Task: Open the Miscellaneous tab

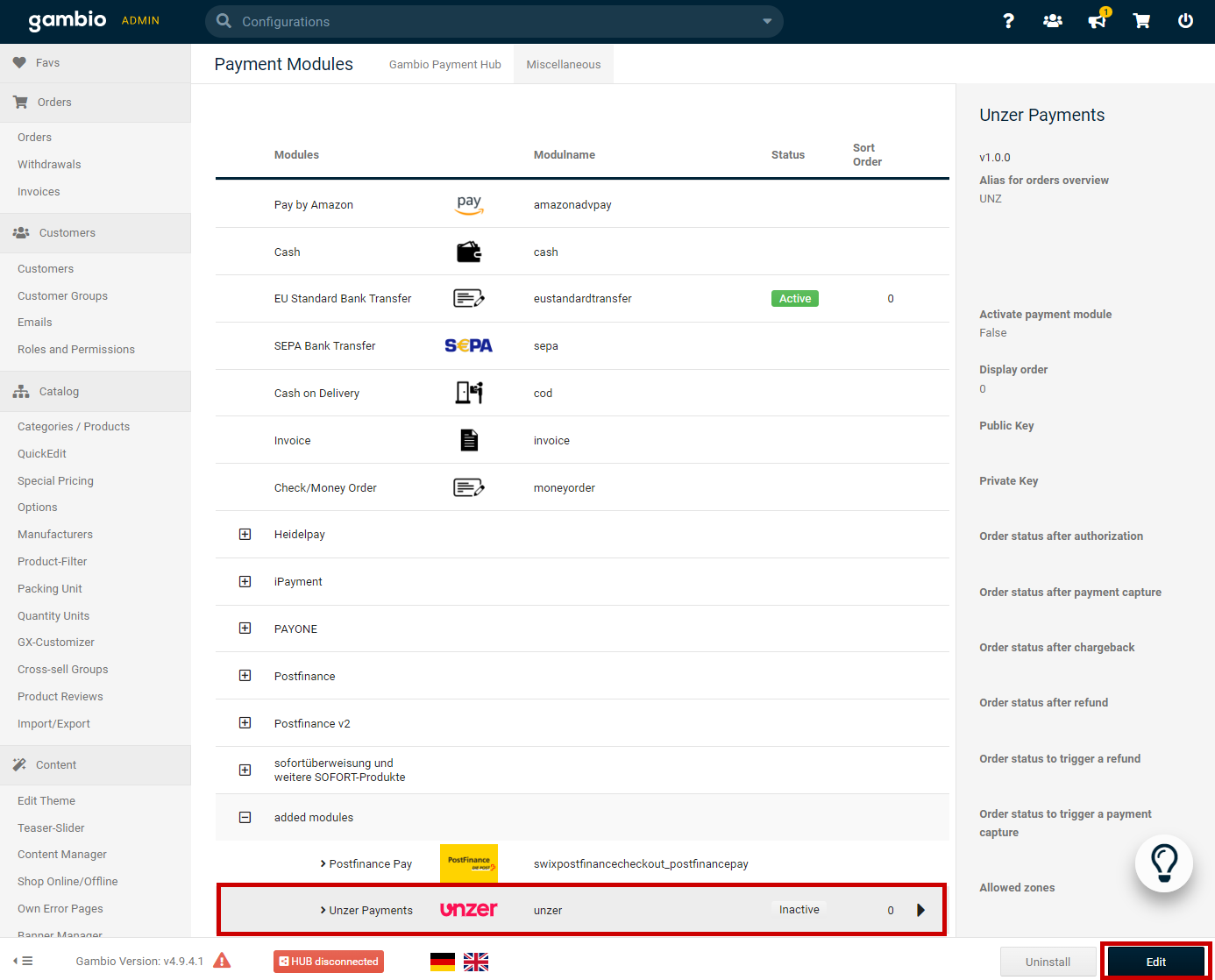Action: 564,65
